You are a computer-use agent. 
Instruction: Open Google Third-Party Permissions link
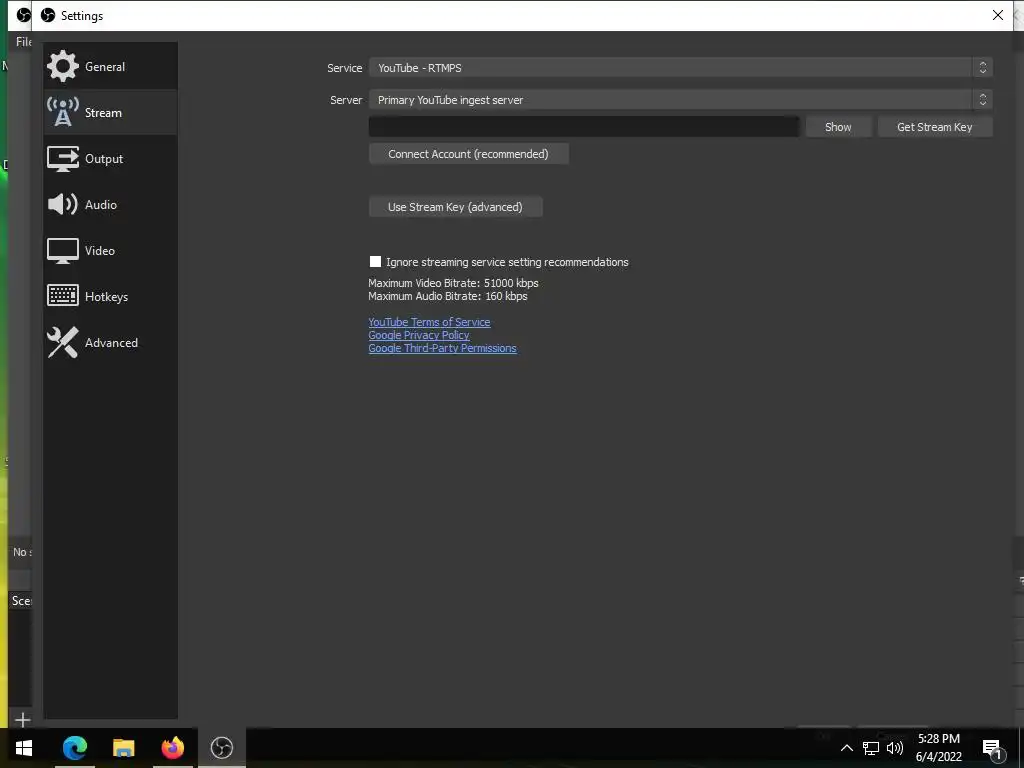click(442, 348)
